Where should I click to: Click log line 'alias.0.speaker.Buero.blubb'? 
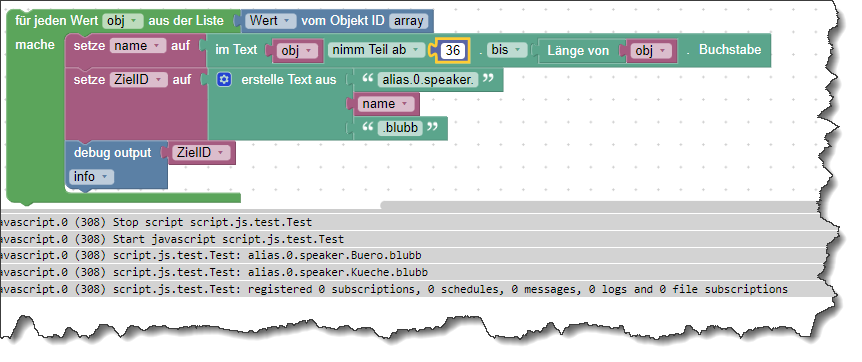(x=335, y=256)
